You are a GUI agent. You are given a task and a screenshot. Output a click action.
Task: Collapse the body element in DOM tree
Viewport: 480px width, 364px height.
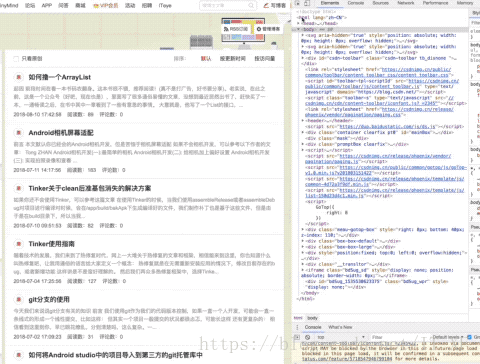tap(299, 29)
